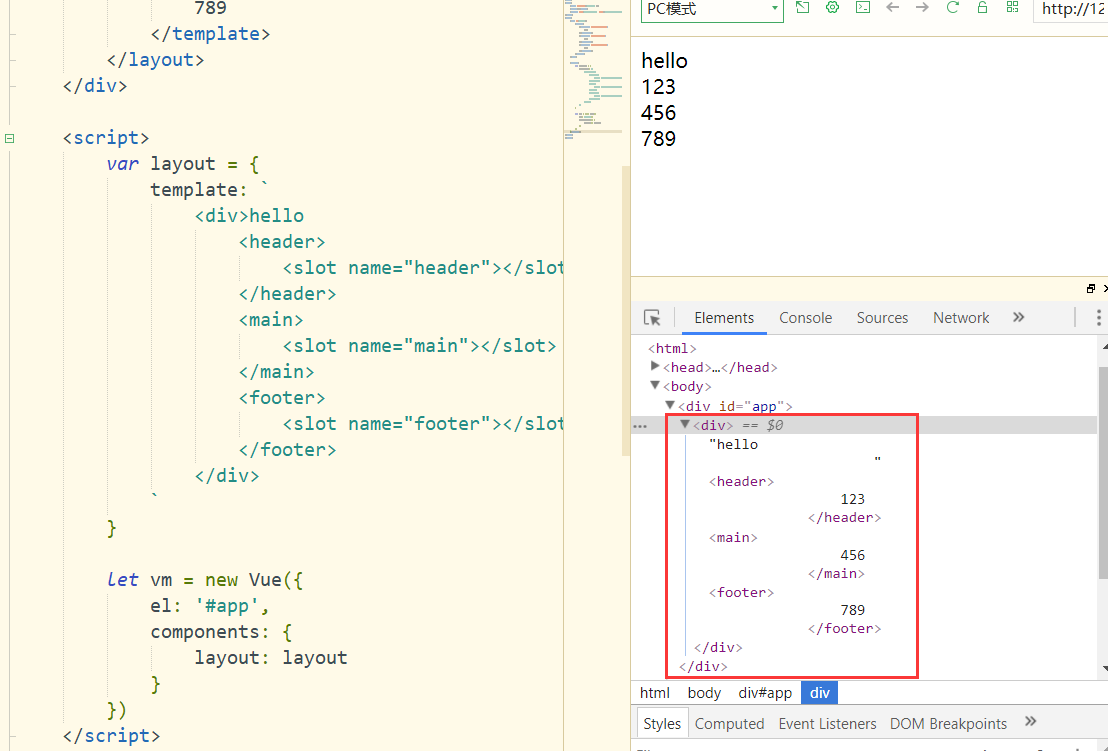The width and height of the screenshot is (1108, 751).
Task: Click the scroll-down arrow of Elements panel
Action: 1104,668
